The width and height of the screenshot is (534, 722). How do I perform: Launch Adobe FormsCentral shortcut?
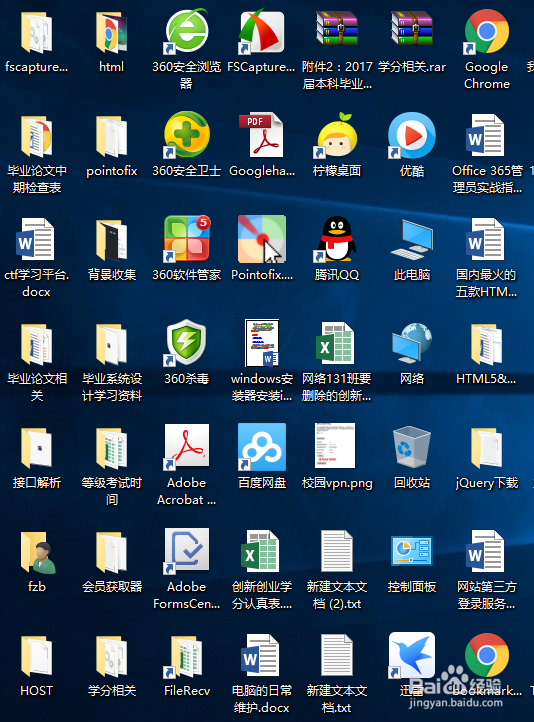[x=186, y=552]
